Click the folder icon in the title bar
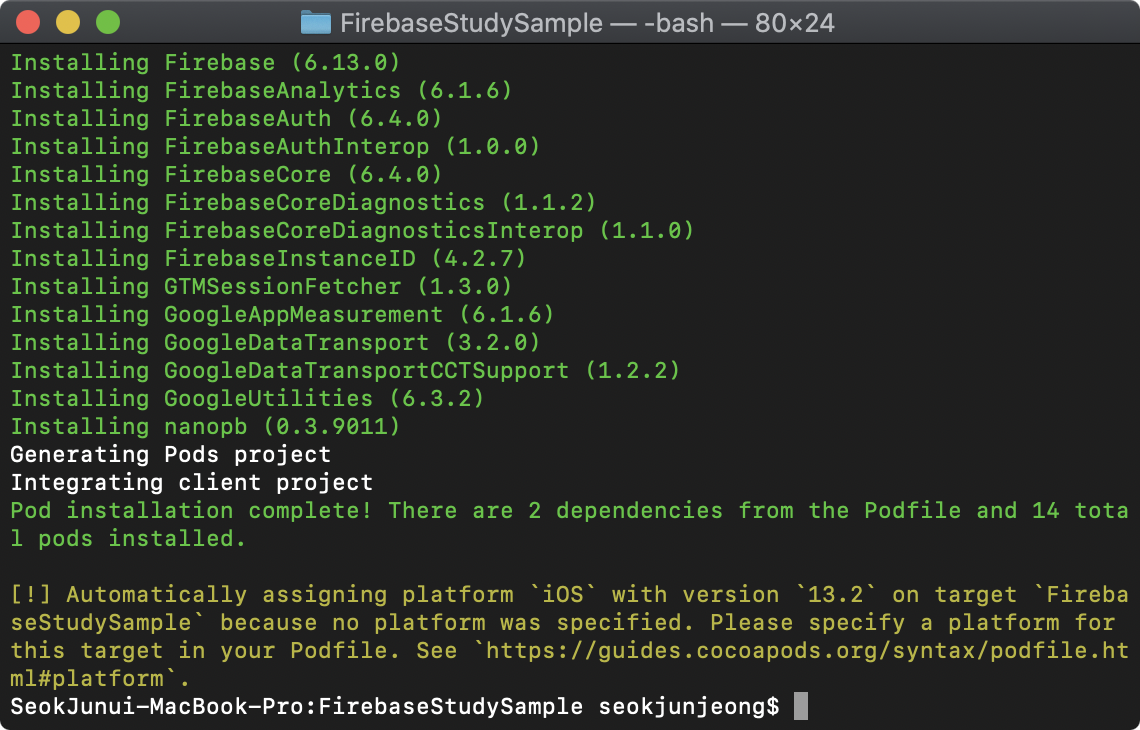The width and height of the screenshot is (1140, 730). tap(316, 23)
